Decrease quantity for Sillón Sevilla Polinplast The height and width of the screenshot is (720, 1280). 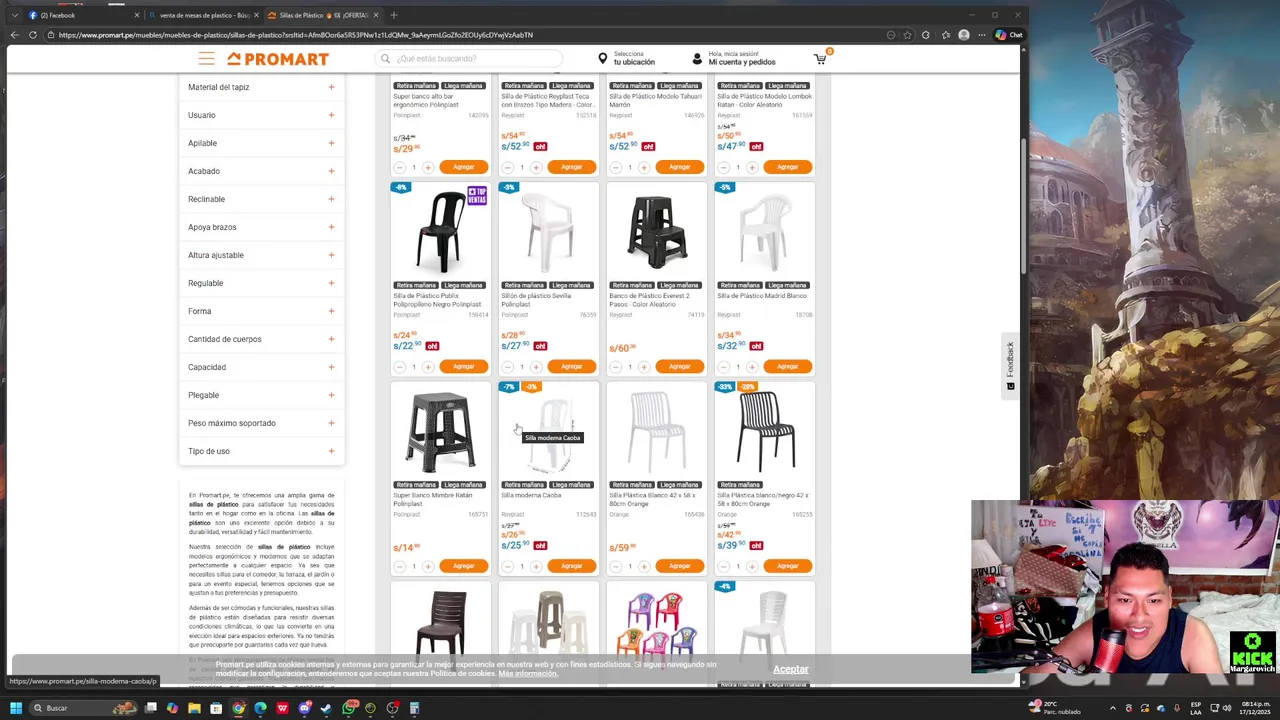[x=507, y=366]
